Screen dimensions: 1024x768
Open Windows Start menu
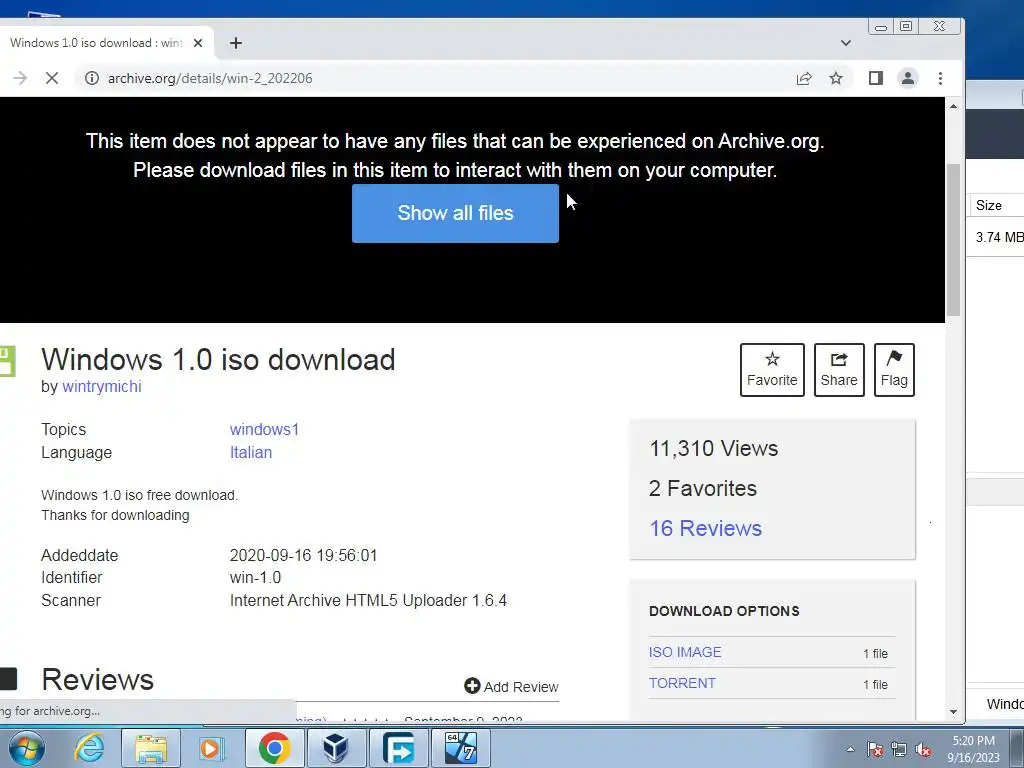click(x=26, y=748)
